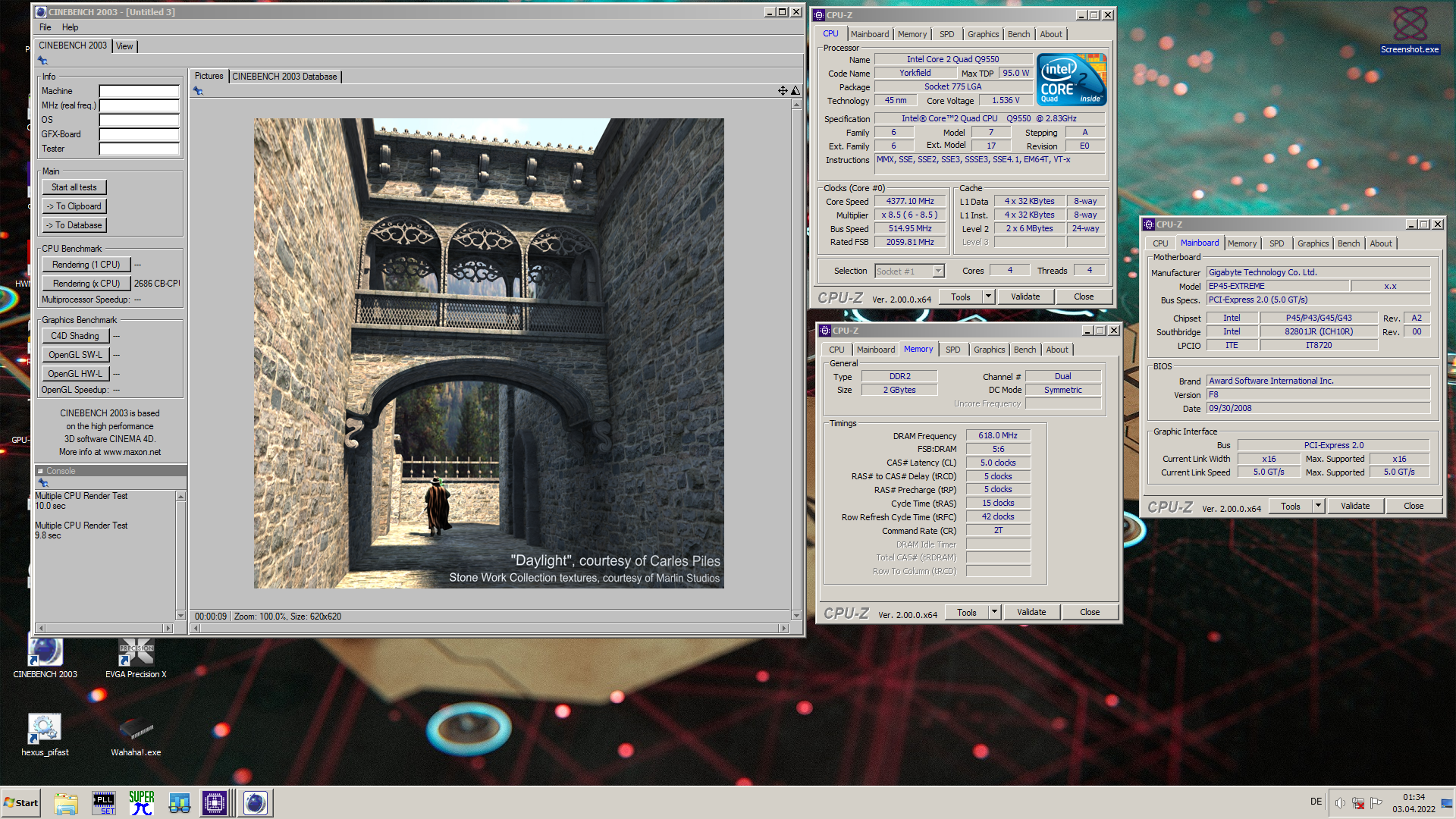Click the To Clipboard button
The width and height of the screenshot is (1456, 819).
pyautogui.click(x=74, y=206)
